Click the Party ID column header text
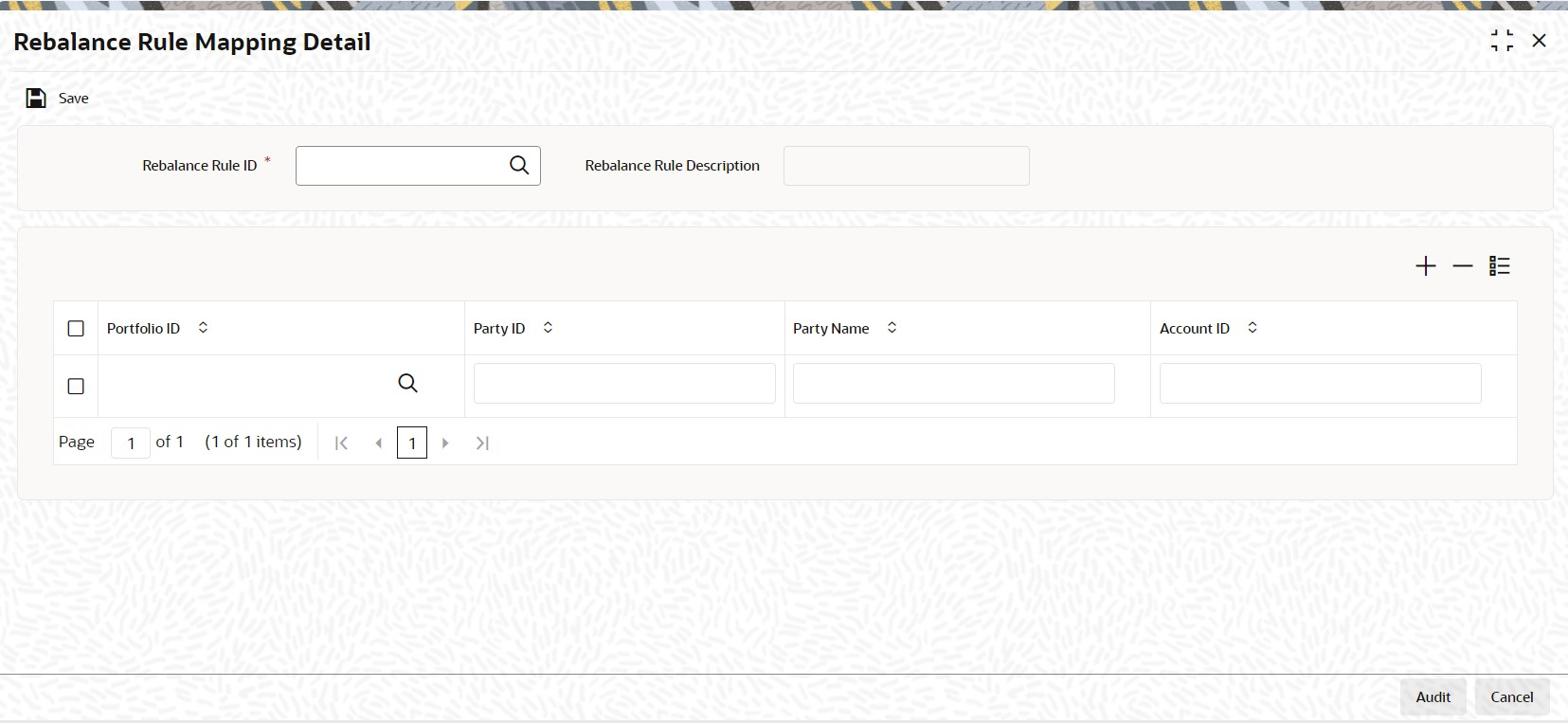1568x723 pixels. 499,328
